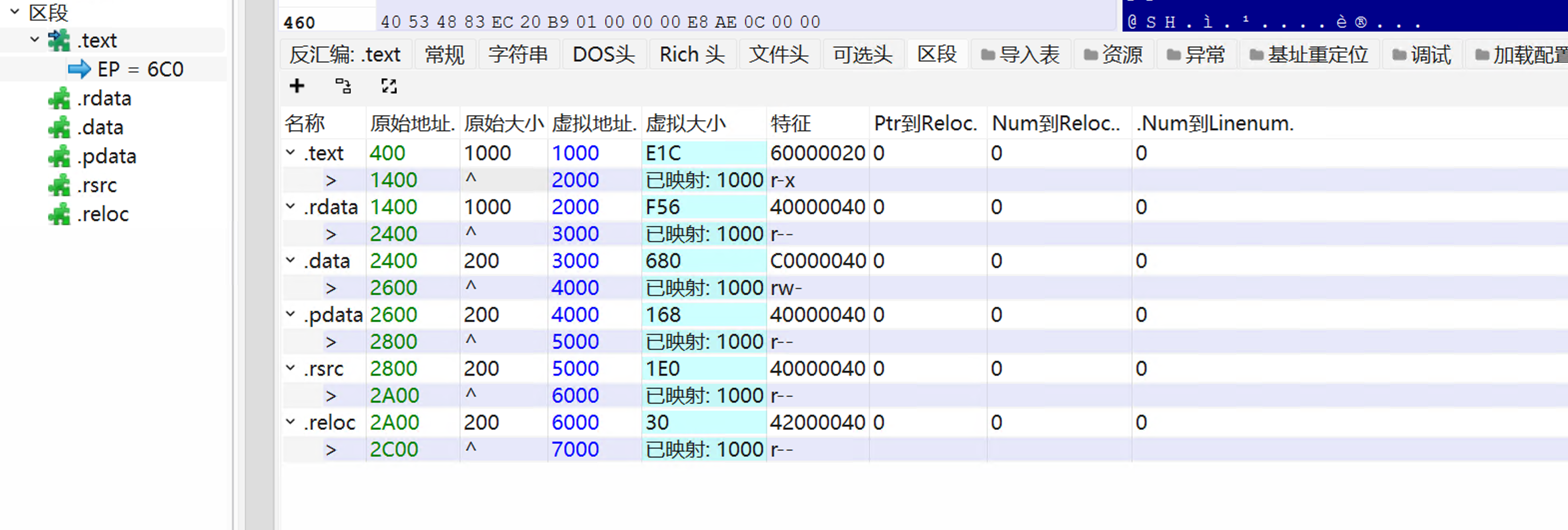Switch to the 基址重定位 tab
Screen dimensions: 1568x530
coord(1309,55)
